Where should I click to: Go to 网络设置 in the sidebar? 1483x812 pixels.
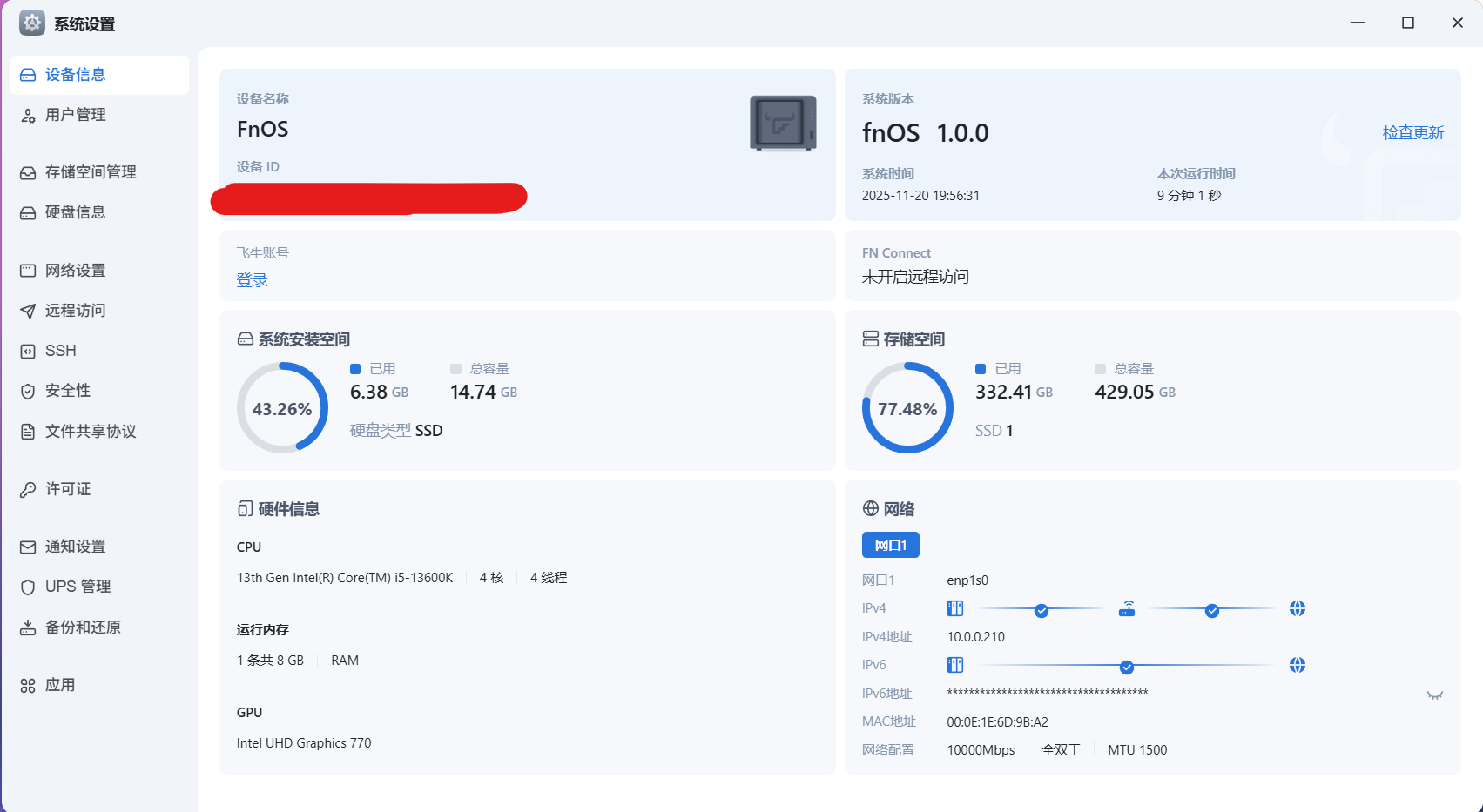[x=75, y=271]
